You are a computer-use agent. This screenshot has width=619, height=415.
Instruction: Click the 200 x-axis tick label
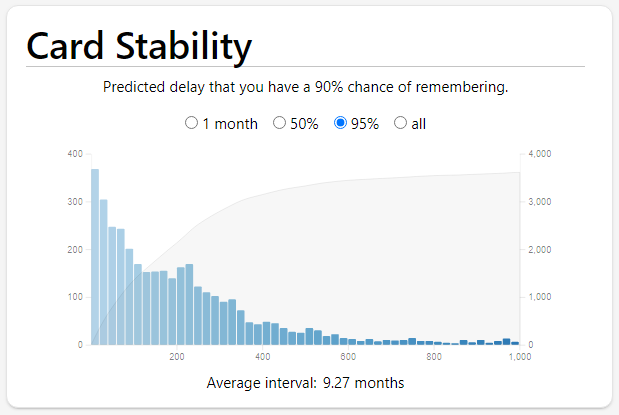(x=177, y=357)
